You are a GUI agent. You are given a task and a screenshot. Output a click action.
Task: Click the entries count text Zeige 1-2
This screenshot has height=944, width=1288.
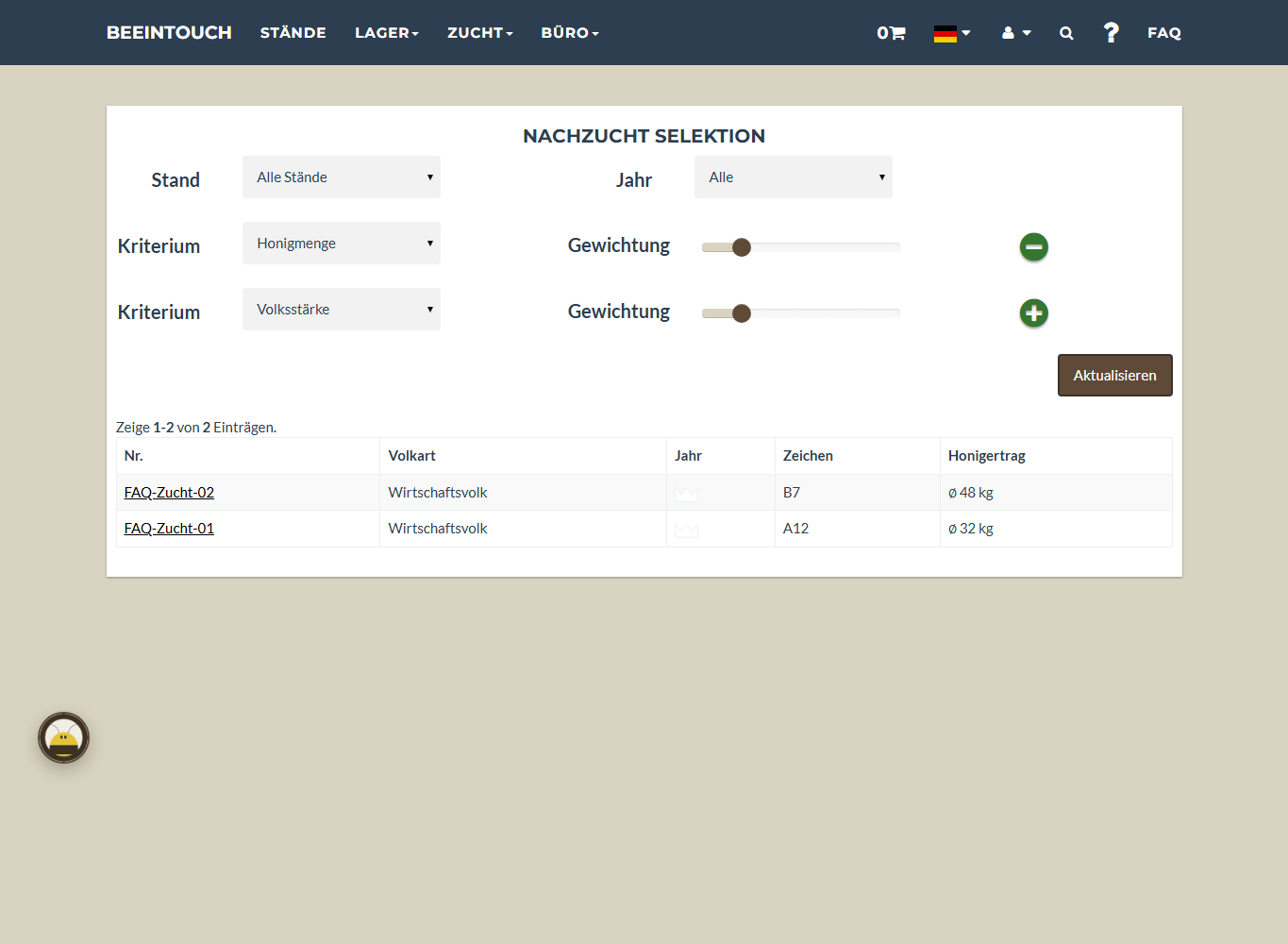pos(196,428)
